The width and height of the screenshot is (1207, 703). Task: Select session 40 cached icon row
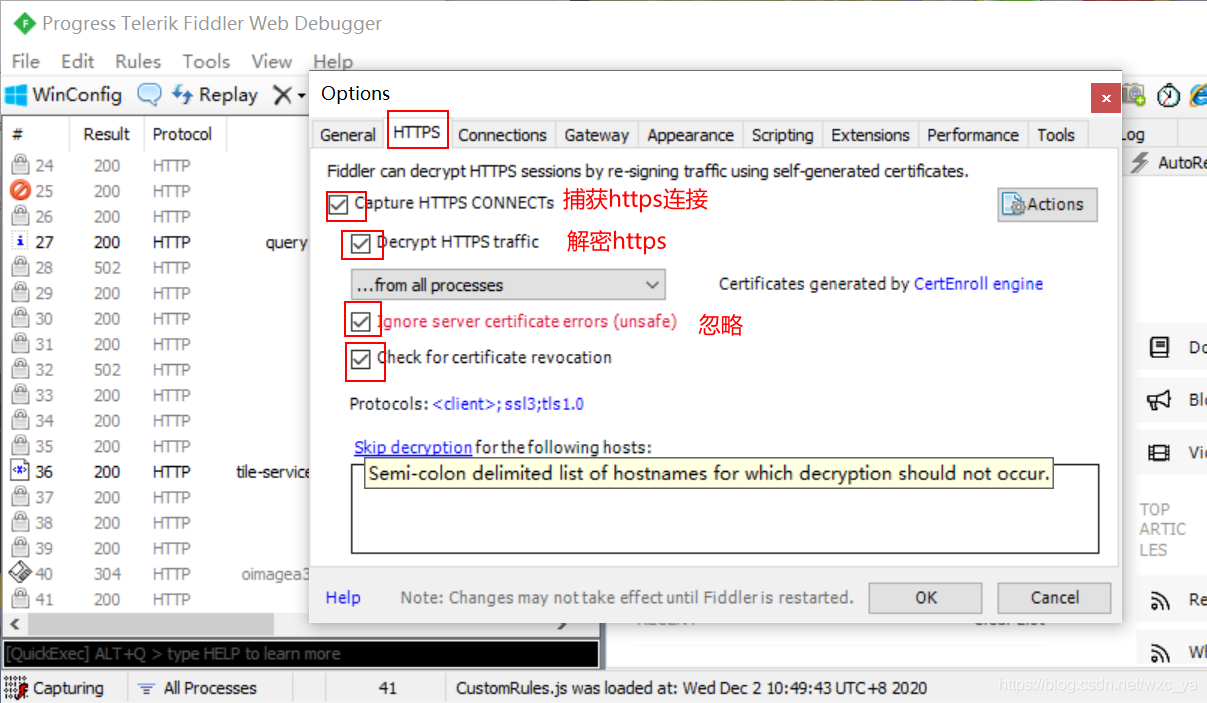coord(20,574)
